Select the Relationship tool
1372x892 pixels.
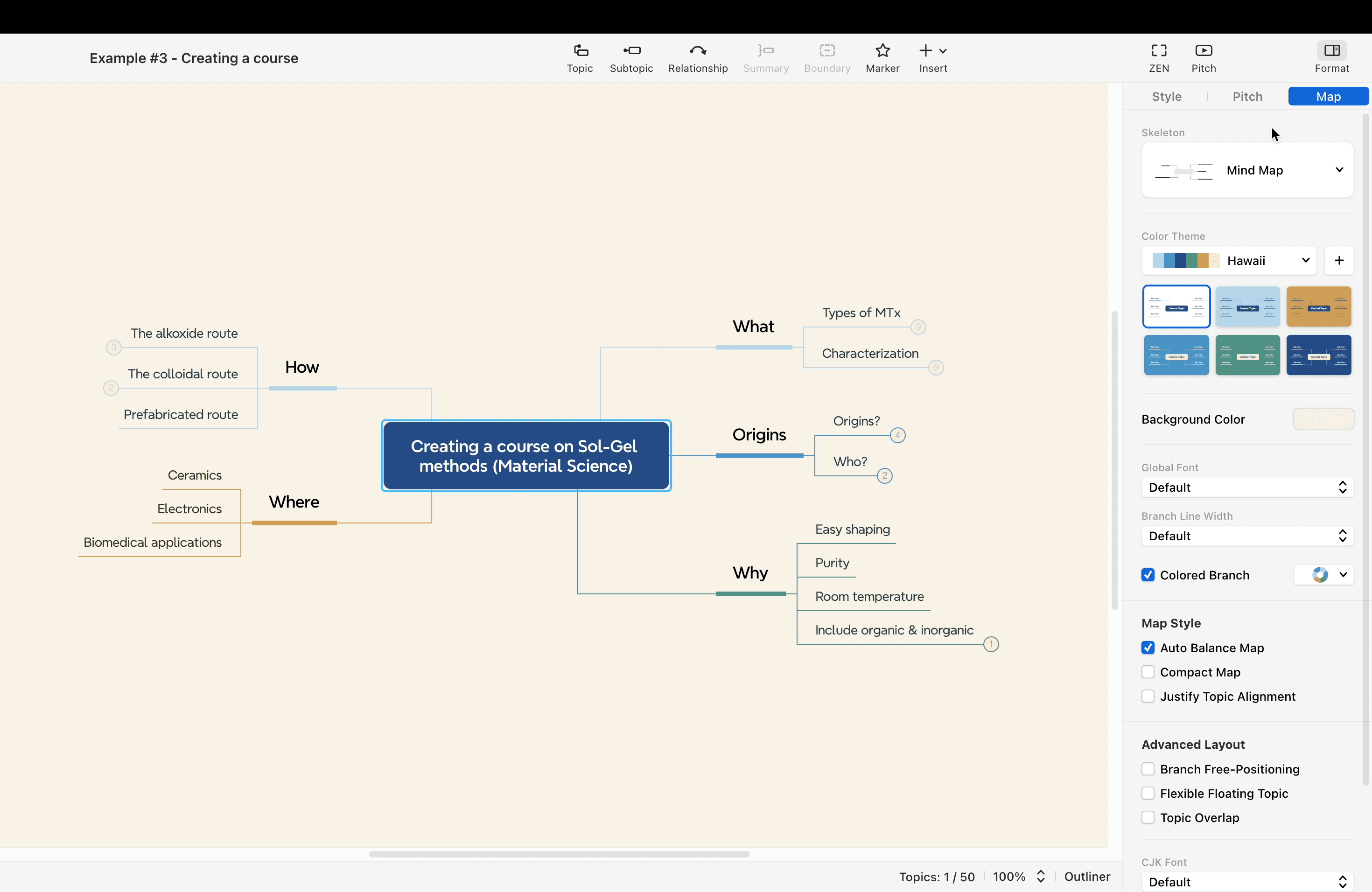tap(698, 58)
